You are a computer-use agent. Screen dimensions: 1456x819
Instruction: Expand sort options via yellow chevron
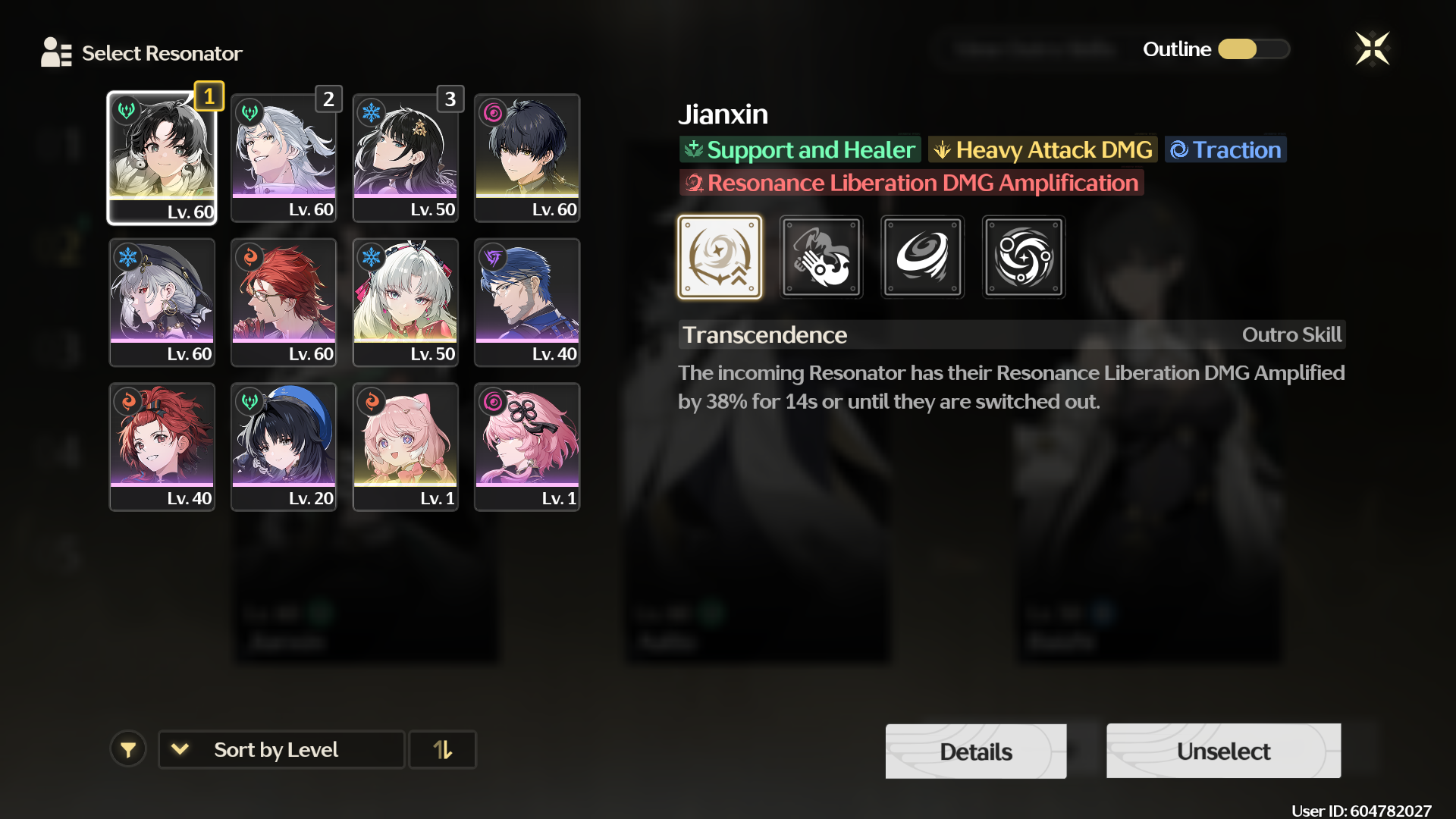click(180, 749)
